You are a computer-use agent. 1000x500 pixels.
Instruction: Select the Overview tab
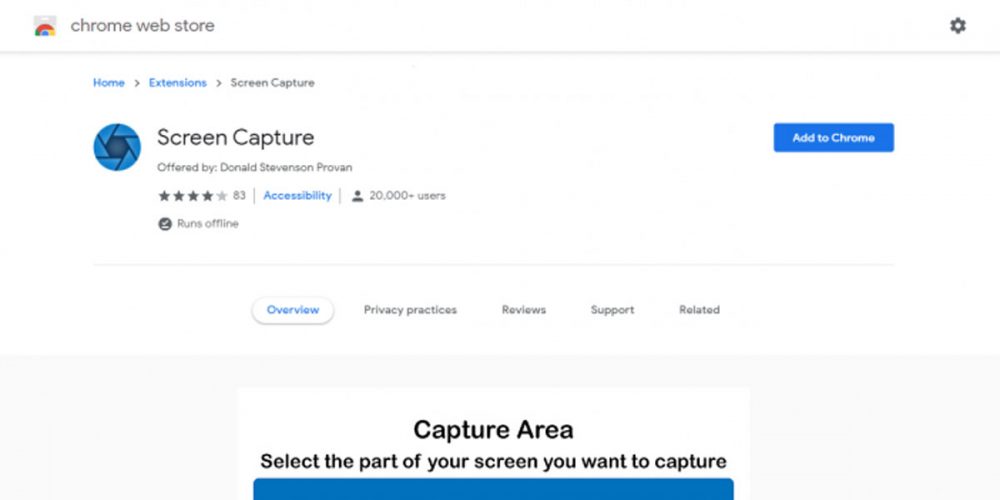click(293, 310)
